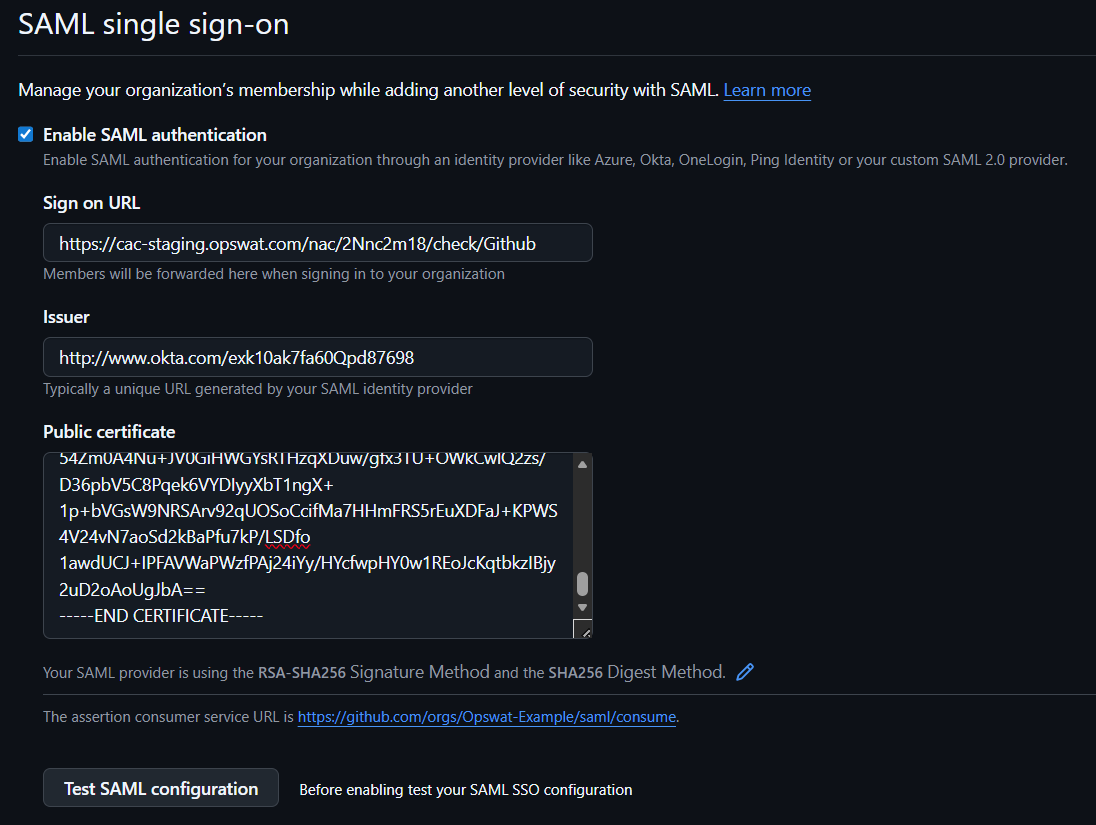Uncheck the Enable SAML authentication checkbox
Screen dimensions: 1096x825
26,135
